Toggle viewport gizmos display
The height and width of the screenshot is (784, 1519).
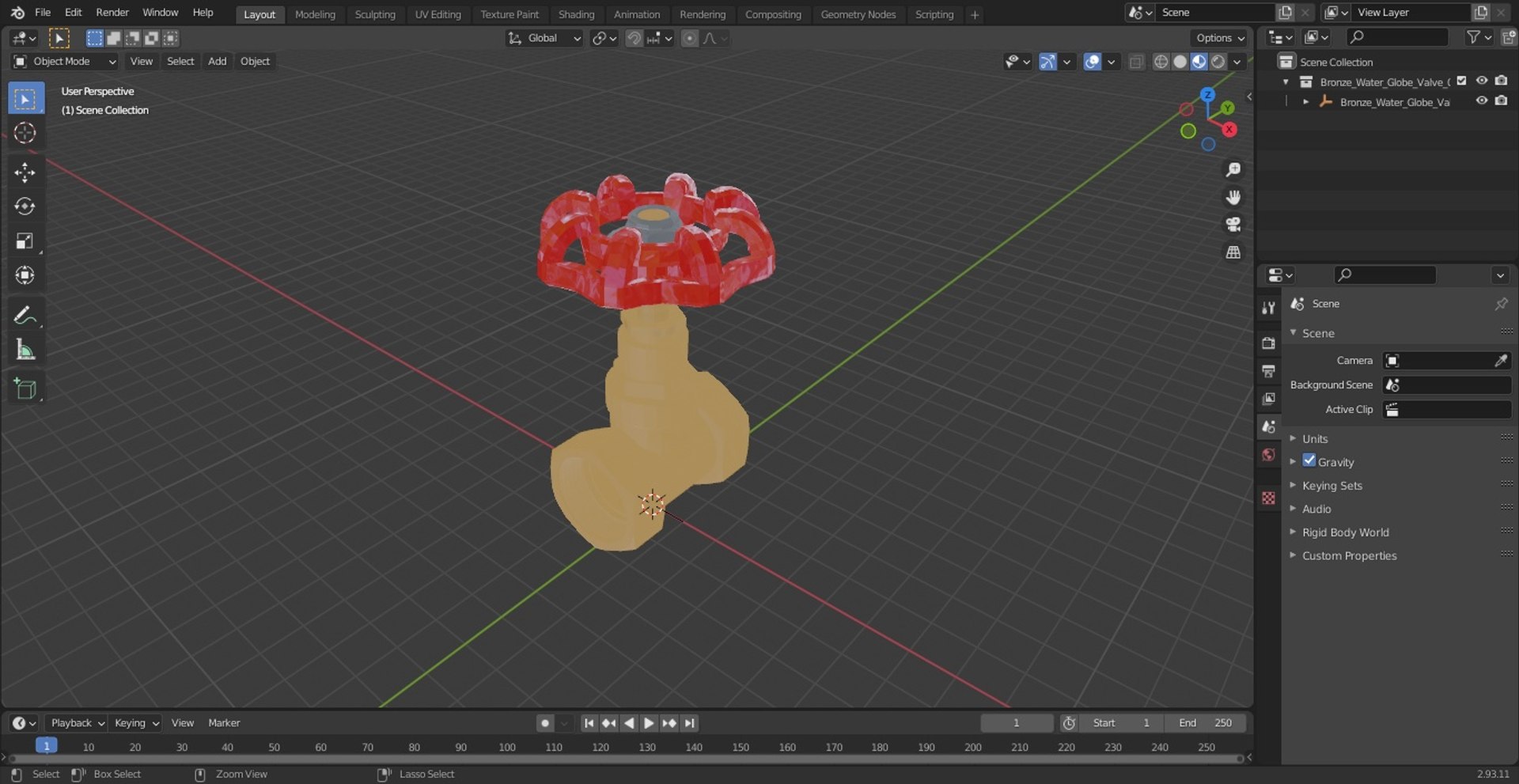click(x=1047, y=62)
